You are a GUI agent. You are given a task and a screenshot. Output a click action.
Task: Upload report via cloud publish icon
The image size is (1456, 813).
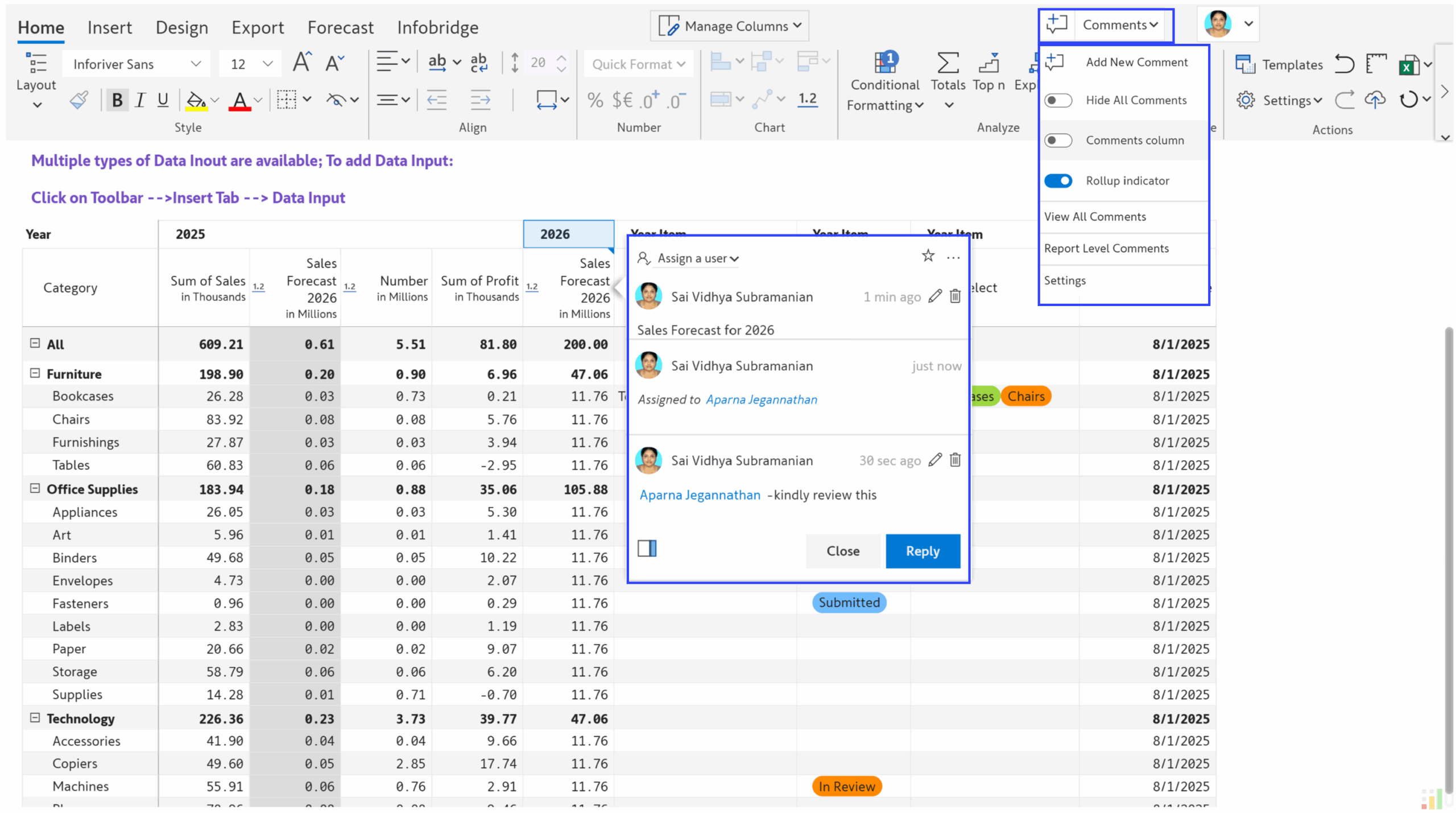[1375, 100]
